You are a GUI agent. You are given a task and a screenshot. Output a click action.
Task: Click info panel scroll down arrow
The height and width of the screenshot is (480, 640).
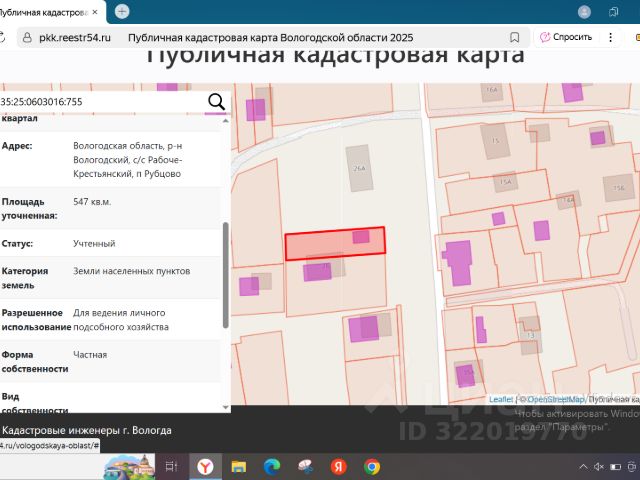click(225, 407)
